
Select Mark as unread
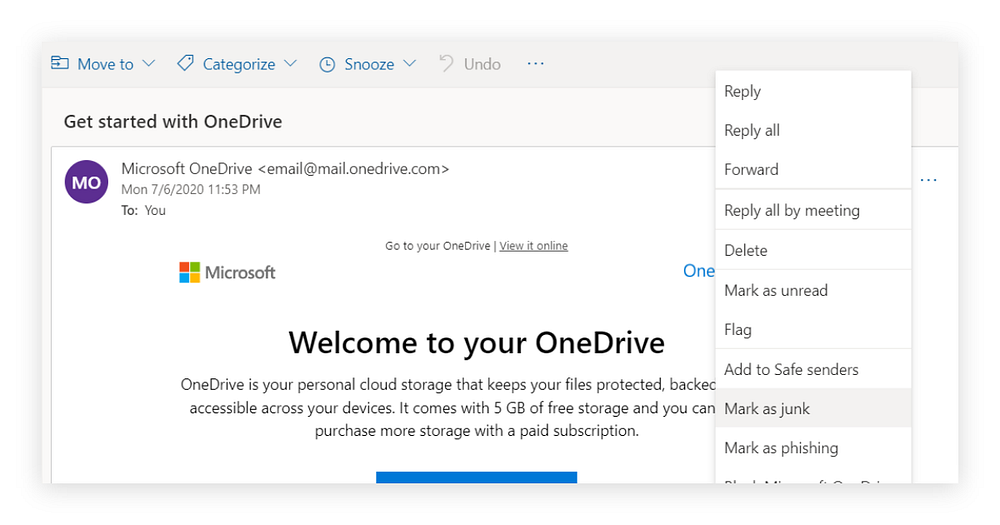[813, 290]
